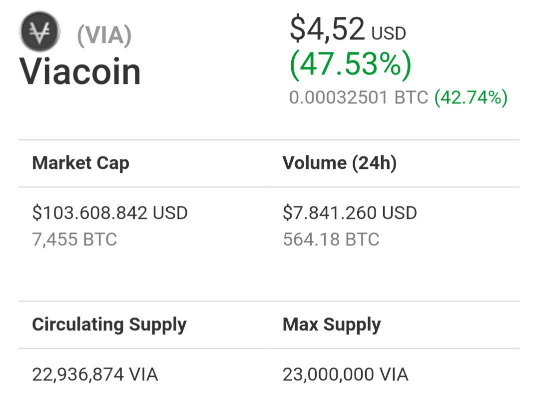Click the $4,52 USD price
Viewport: 537px width, 396px height.
pos(348,30)
